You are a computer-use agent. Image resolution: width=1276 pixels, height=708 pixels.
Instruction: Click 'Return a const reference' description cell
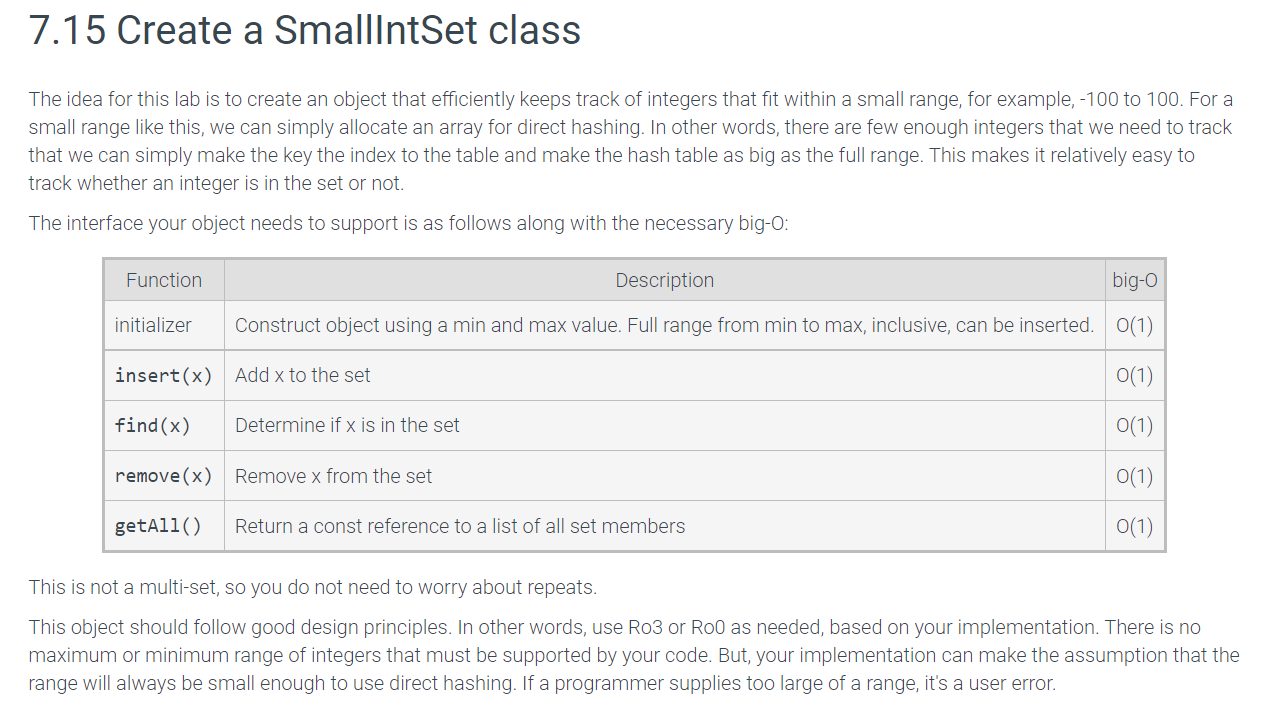point(665,526)
